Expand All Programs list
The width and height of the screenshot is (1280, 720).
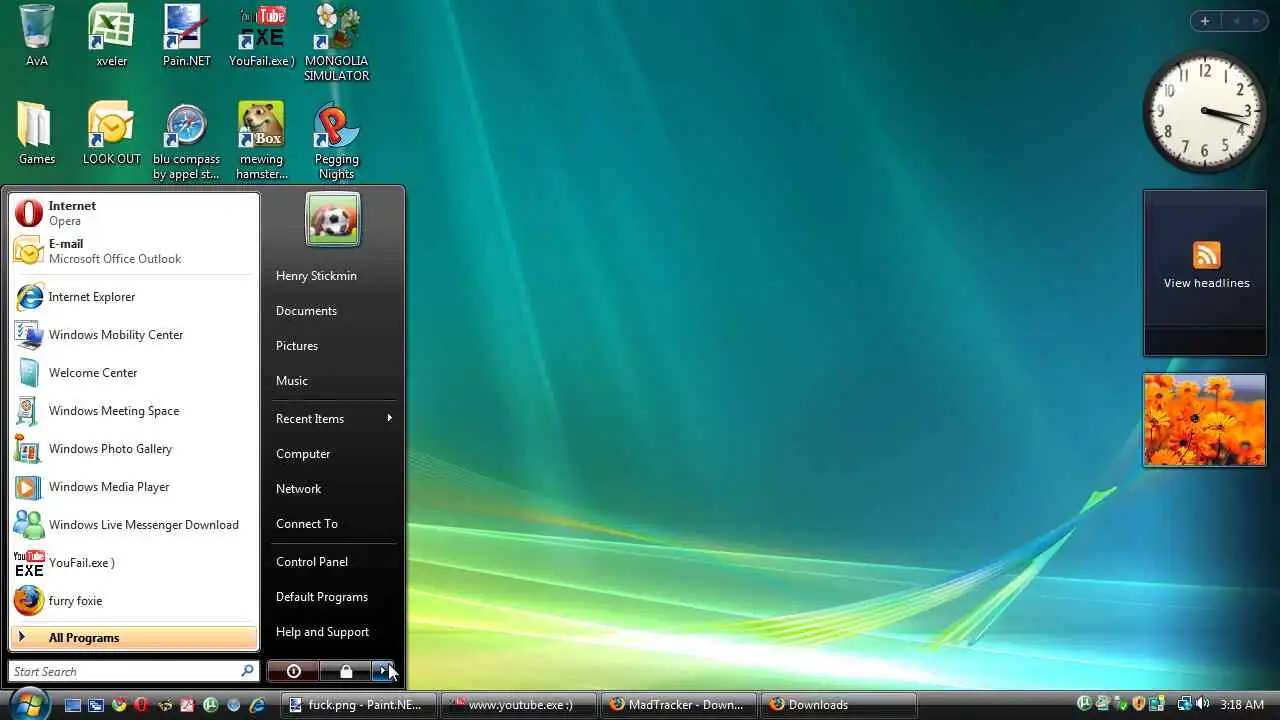[x=134, y=638]
